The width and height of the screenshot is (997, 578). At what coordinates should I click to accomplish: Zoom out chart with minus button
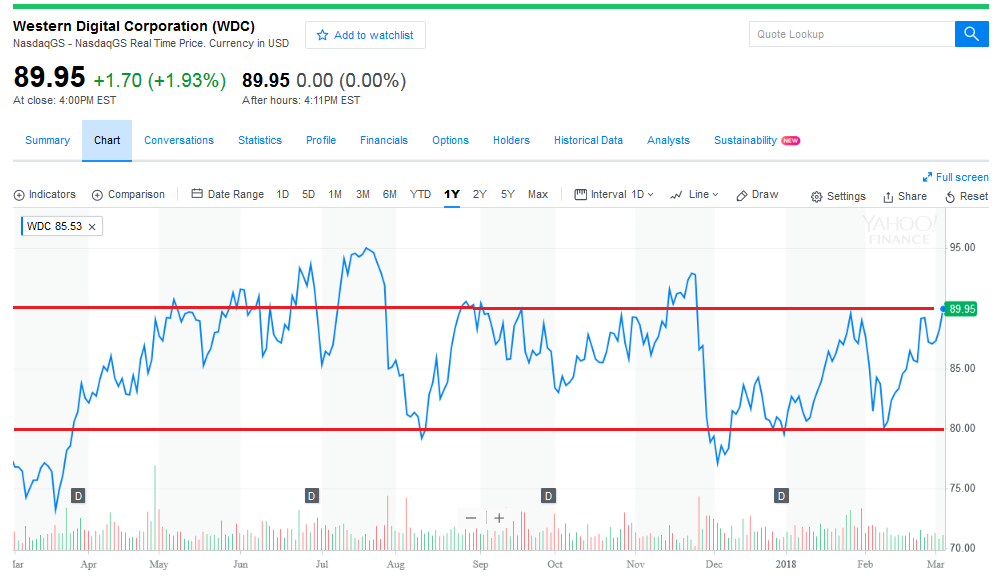tap(471, 518)
